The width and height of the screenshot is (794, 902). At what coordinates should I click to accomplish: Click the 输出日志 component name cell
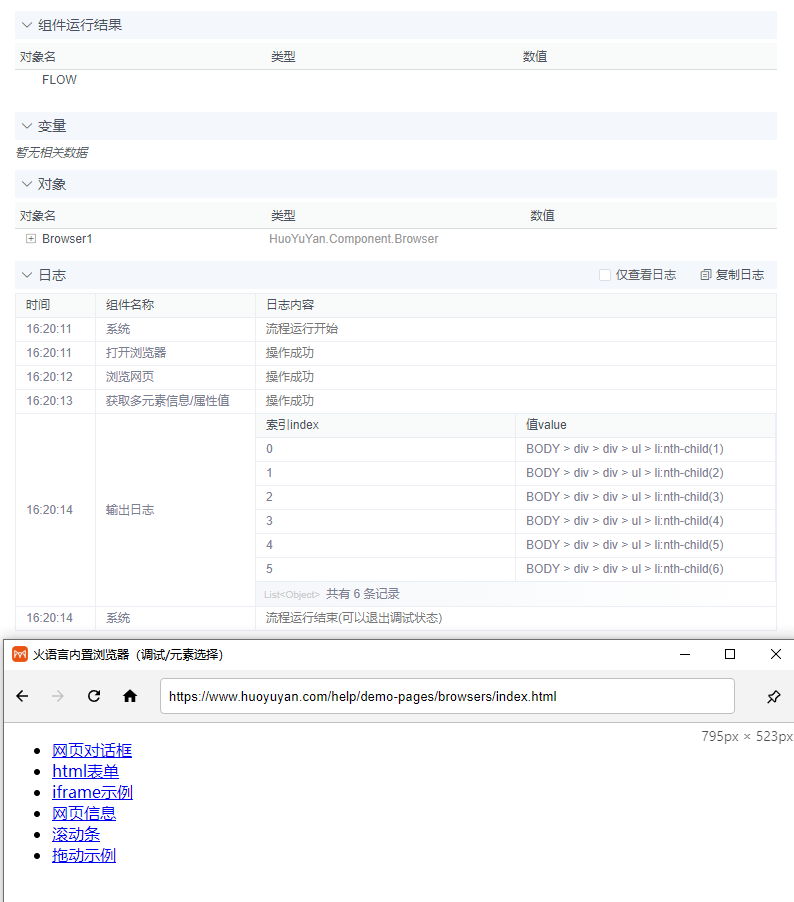[x=175, y=510]
